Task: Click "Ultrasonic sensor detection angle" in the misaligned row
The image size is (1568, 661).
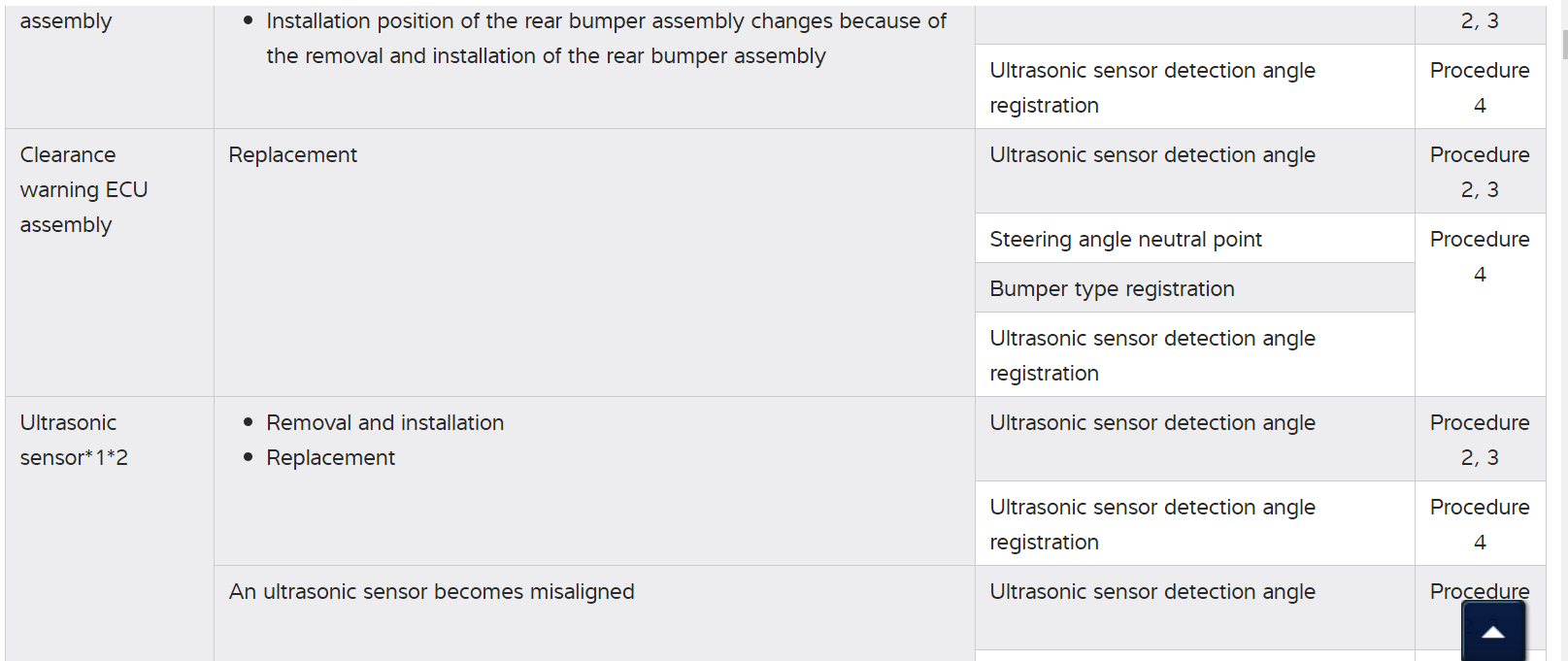Action: point(1151,592)
